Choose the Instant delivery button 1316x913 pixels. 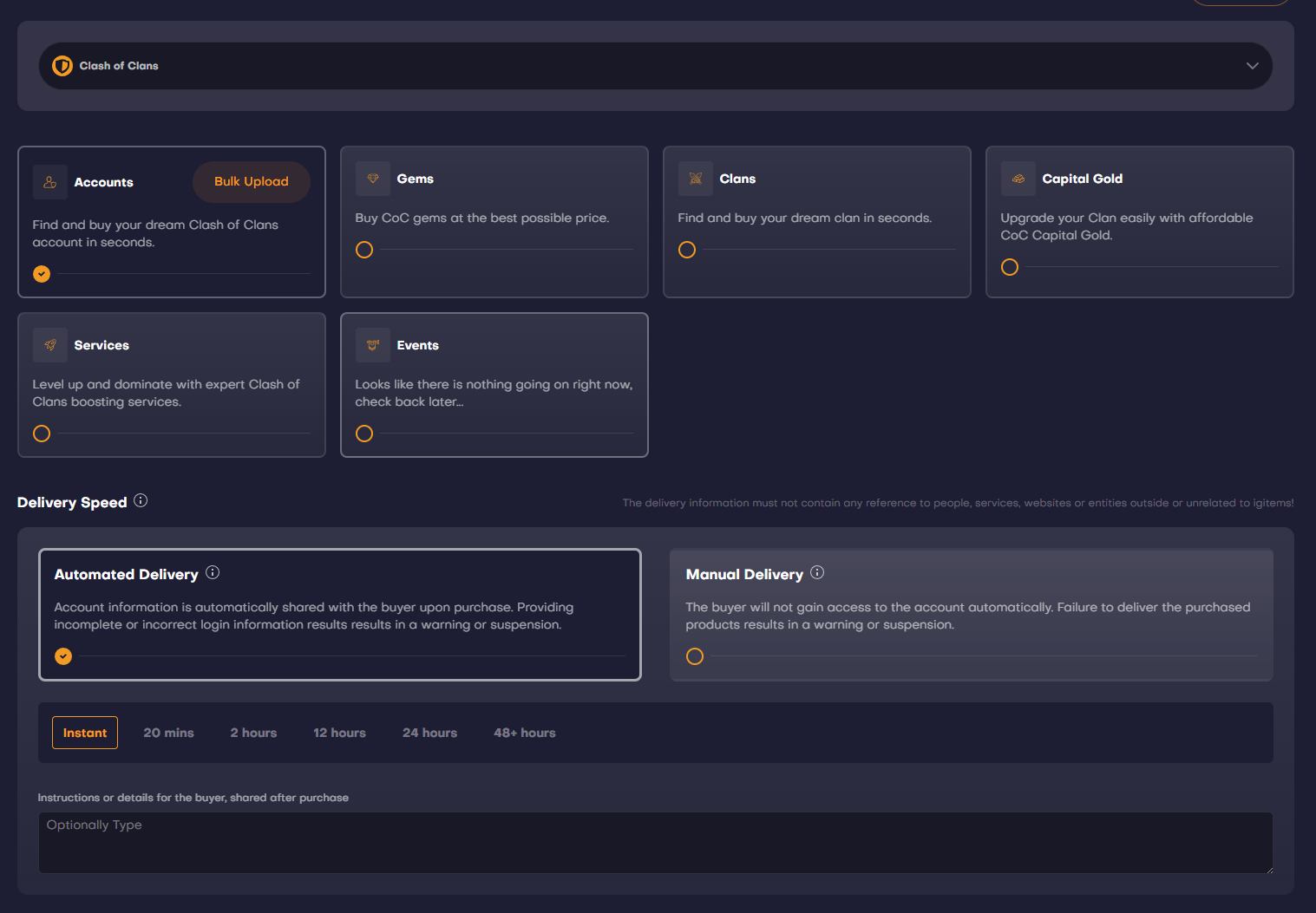(85, 733)
